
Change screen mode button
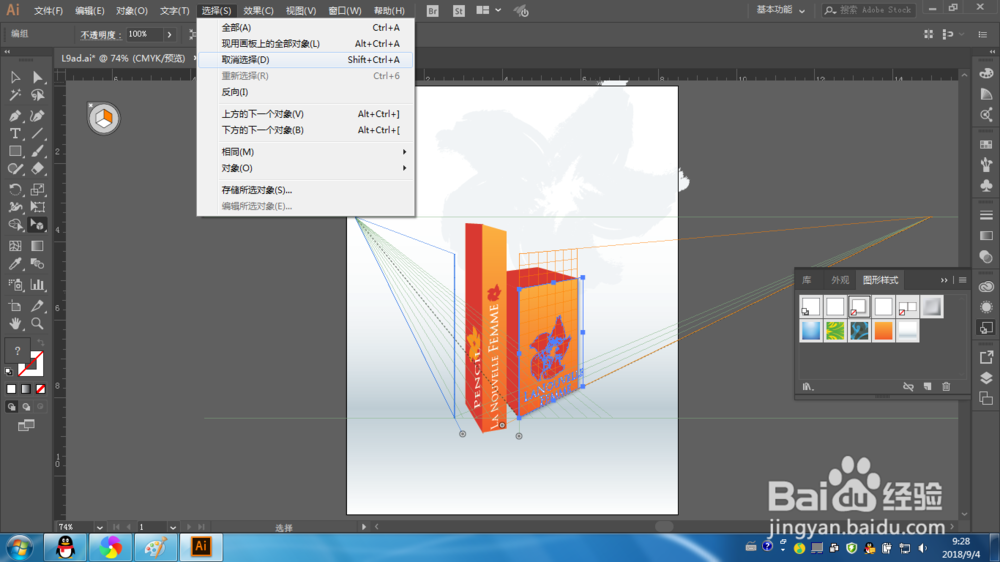pos(26,425)
